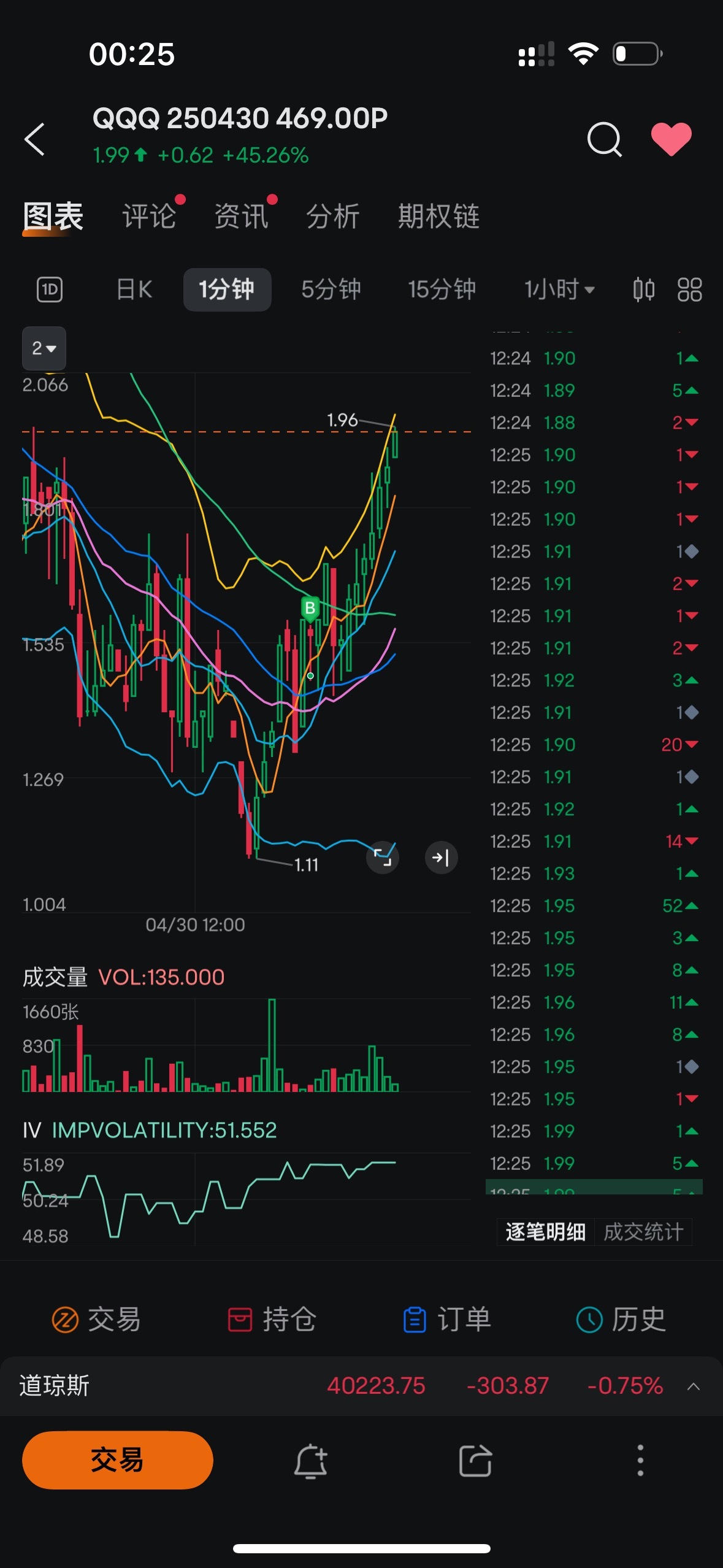Select the 12:24 1.89 trade row

coord(594,391)
